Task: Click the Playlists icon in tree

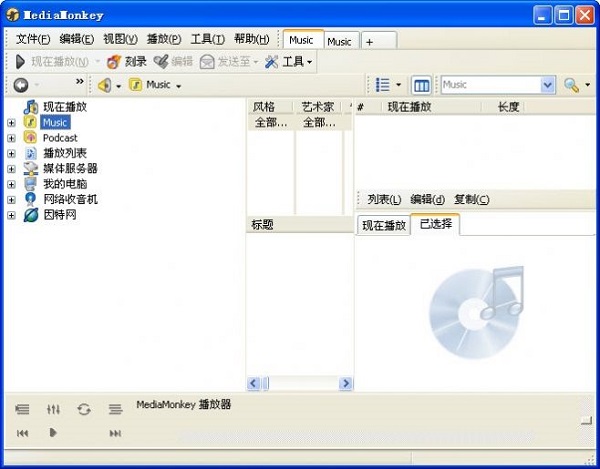Action: [31, 153]
